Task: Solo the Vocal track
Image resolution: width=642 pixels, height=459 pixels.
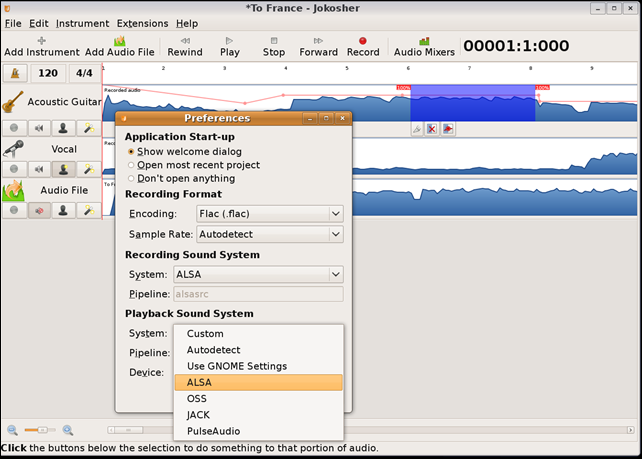Action: 63,169
